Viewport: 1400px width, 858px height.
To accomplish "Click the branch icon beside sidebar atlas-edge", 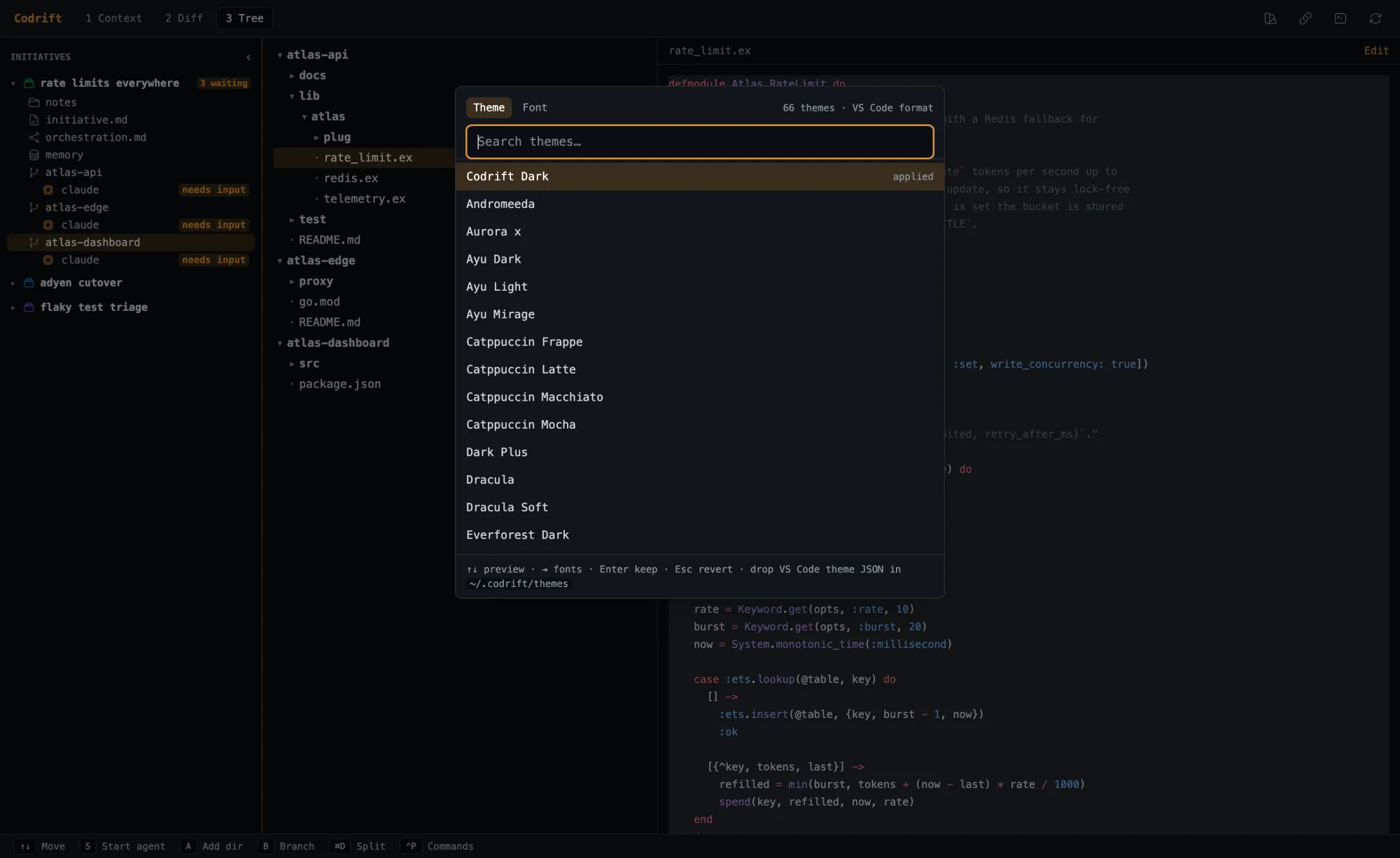I will point(34,207).
